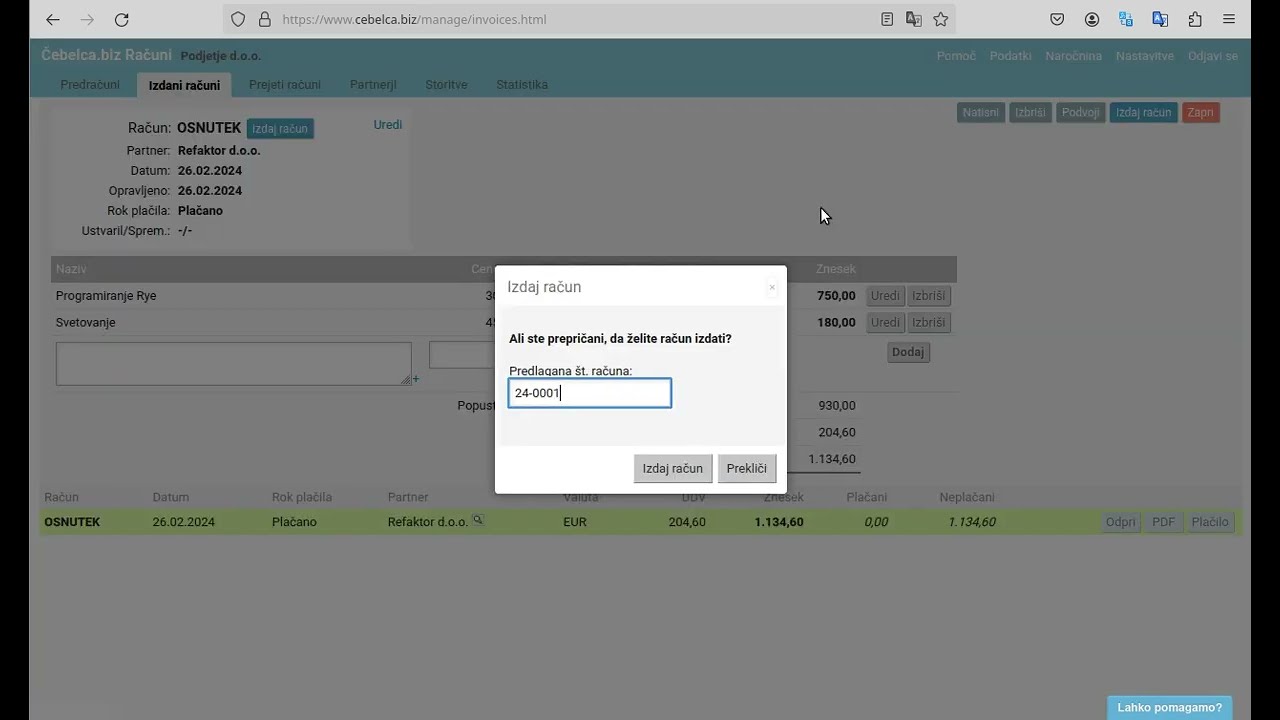
Task: Open the Nastavitve link
Action: (1145, 56)
